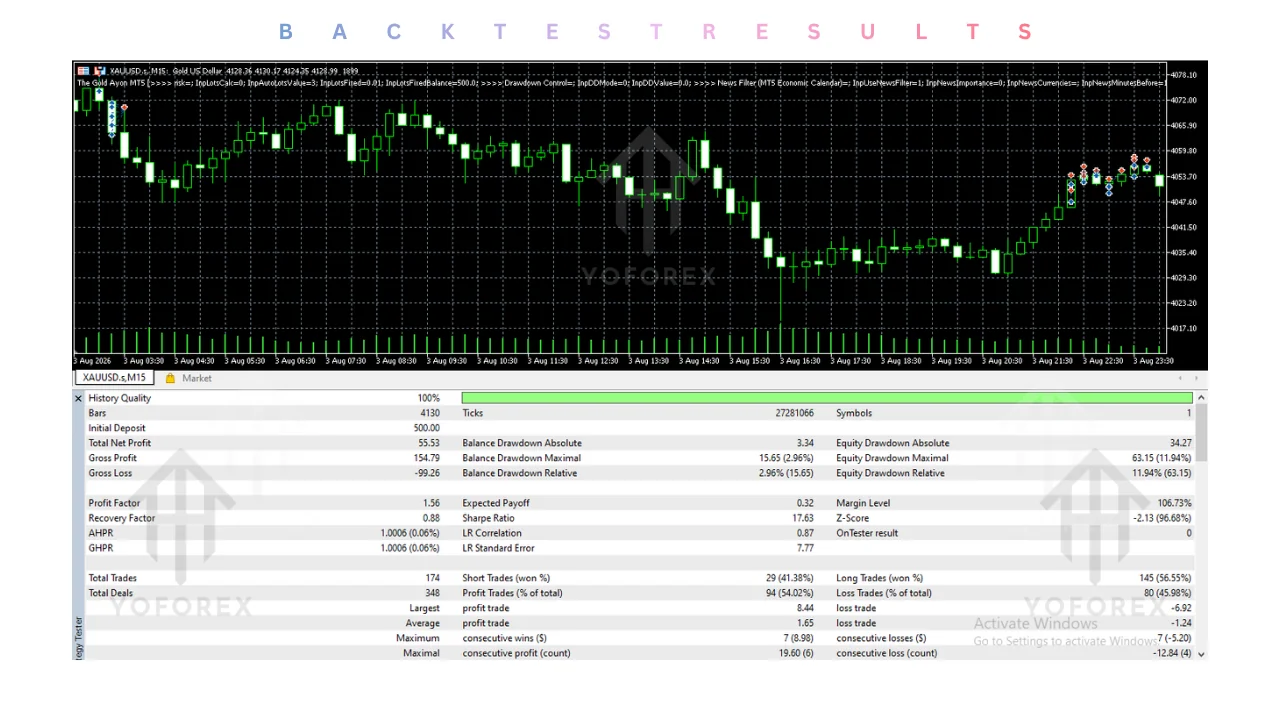Select Short Trades value 29 (41.38%)

[x=788, y=578]
